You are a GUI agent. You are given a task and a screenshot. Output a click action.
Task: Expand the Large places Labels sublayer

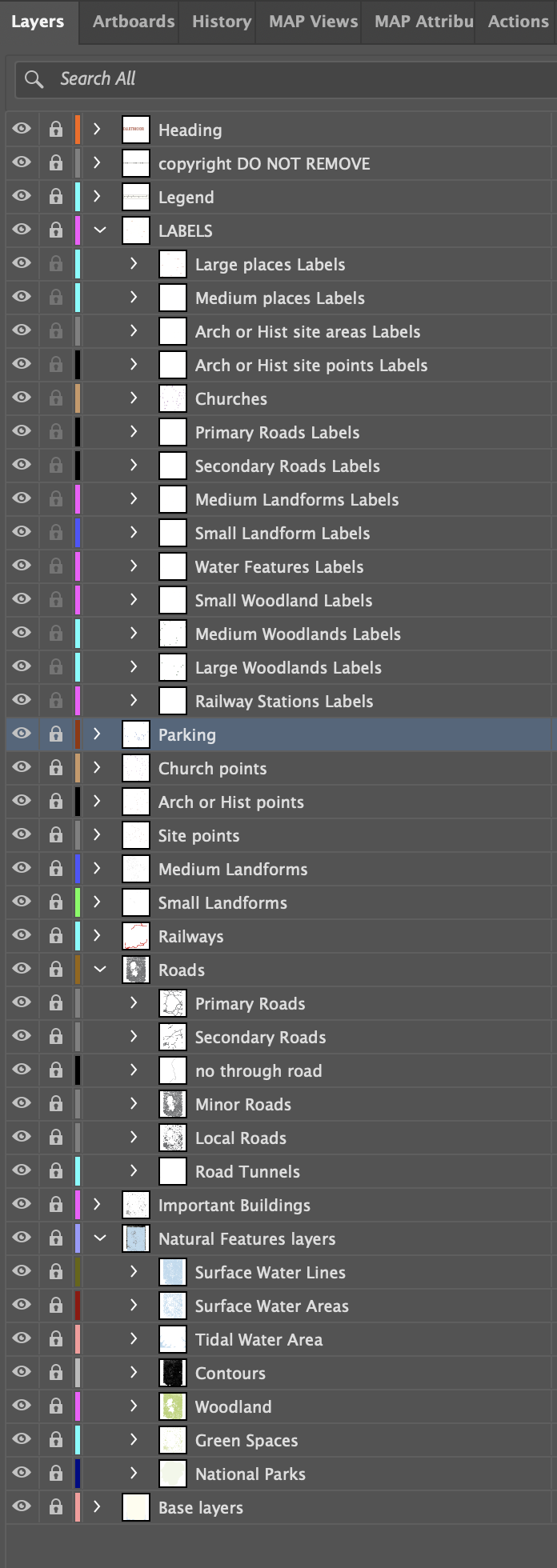click(x=134, y=263)
